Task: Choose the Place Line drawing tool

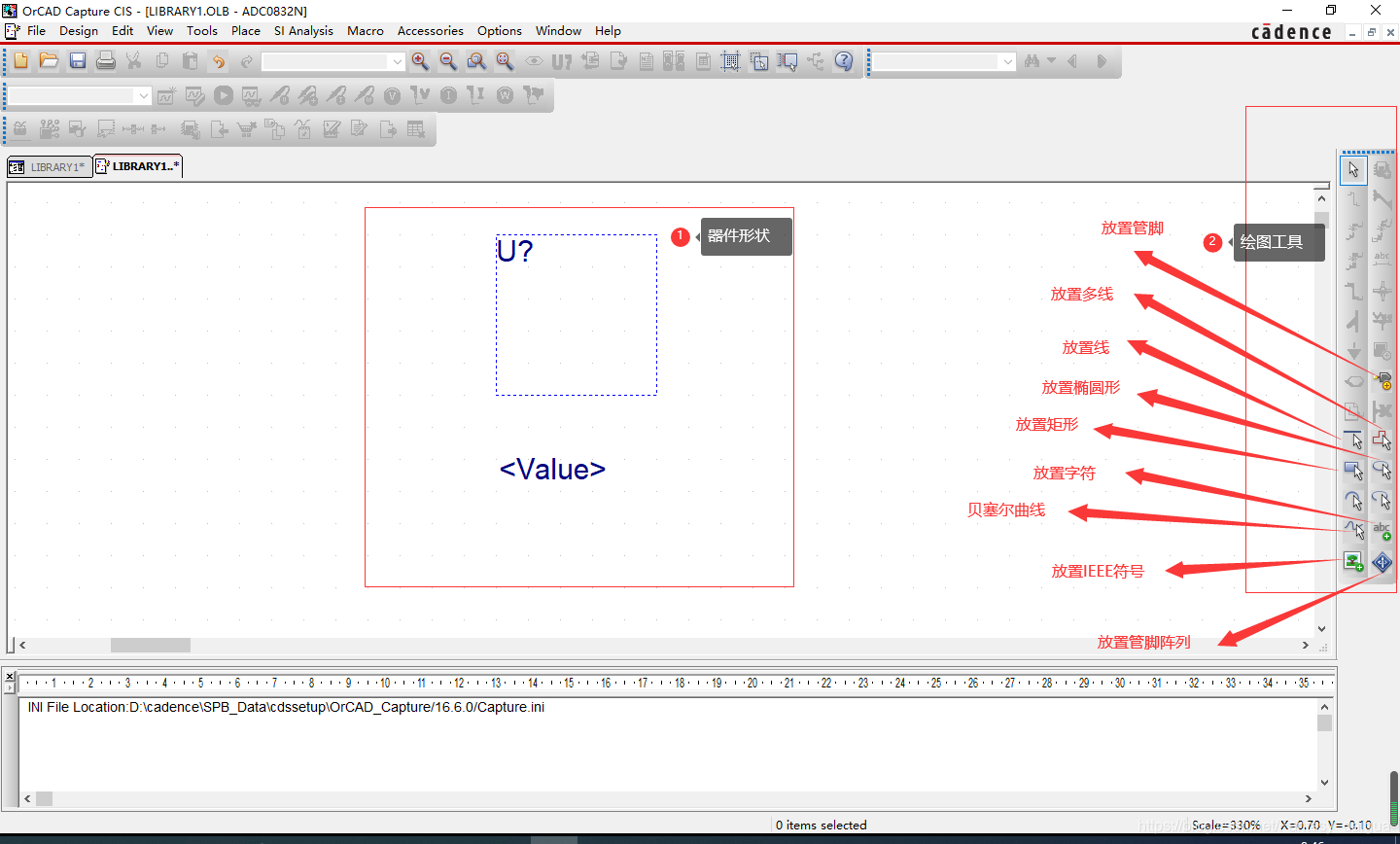Action: (1353, 440)
